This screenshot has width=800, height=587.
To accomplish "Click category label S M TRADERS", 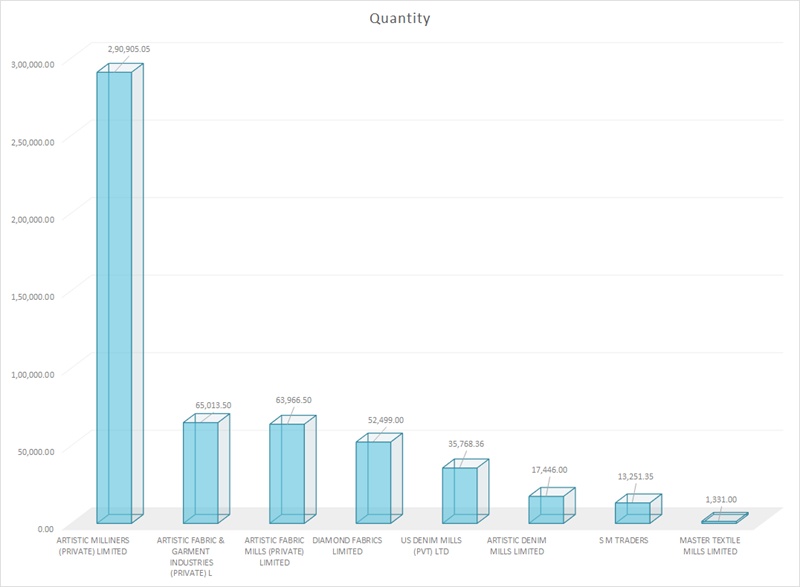I will [623, 540].
